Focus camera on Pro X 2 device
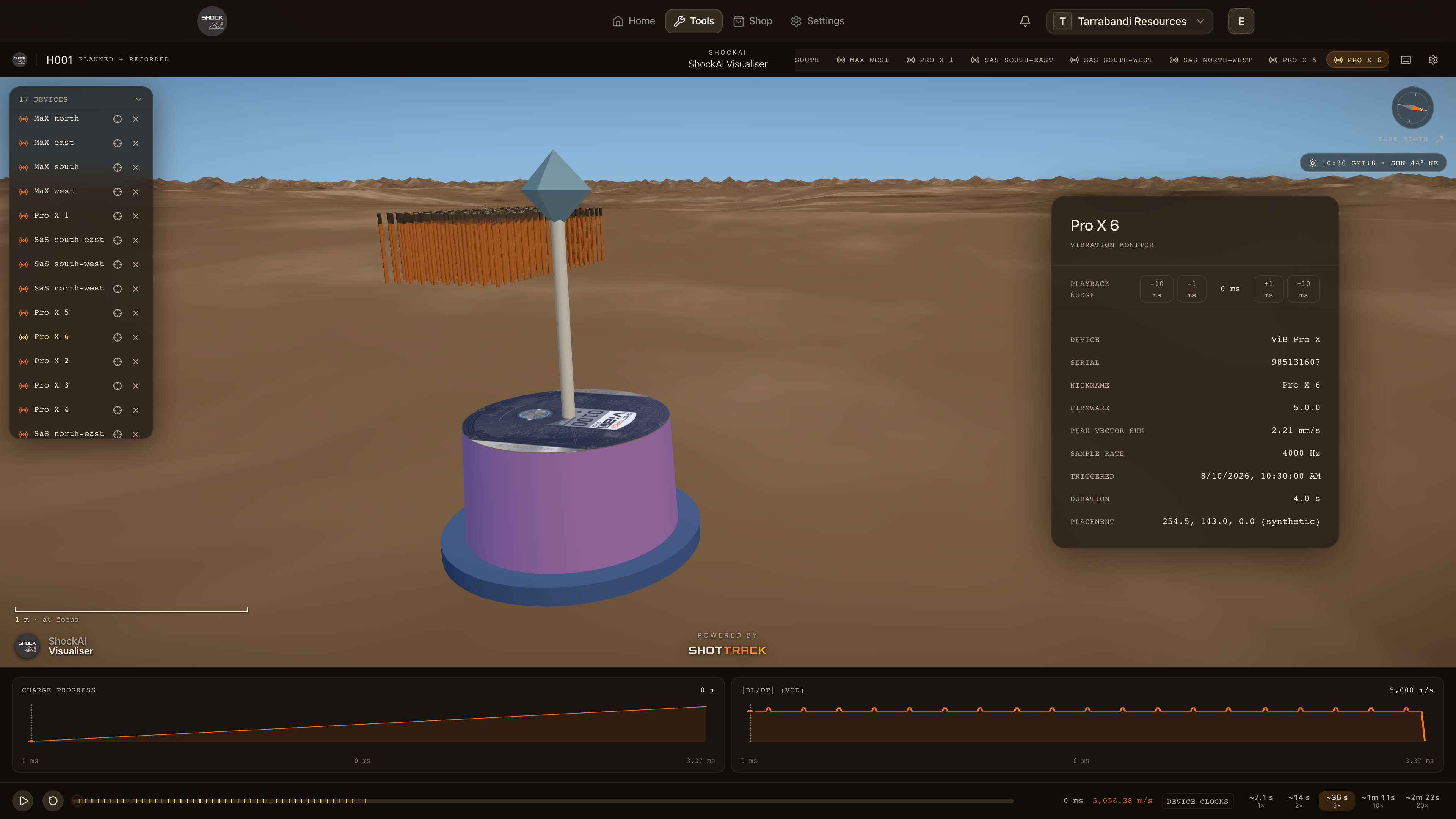This screenshot has height=819, width=1456. tap(117, 362)
